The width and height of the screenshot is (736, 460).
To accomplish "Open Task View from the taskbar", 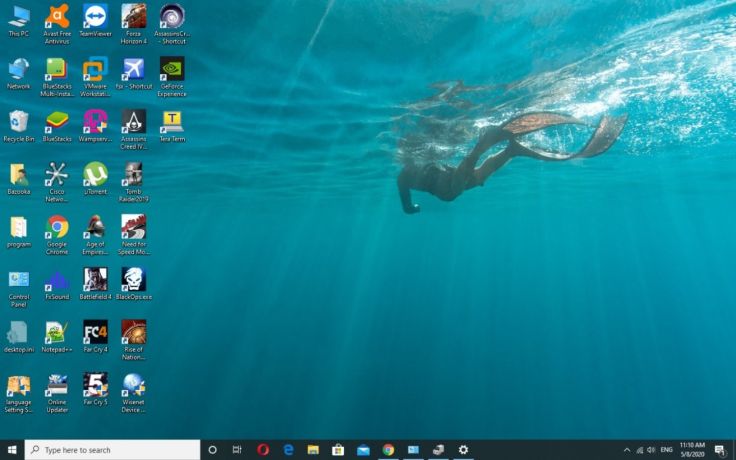I will pos(237,450).
